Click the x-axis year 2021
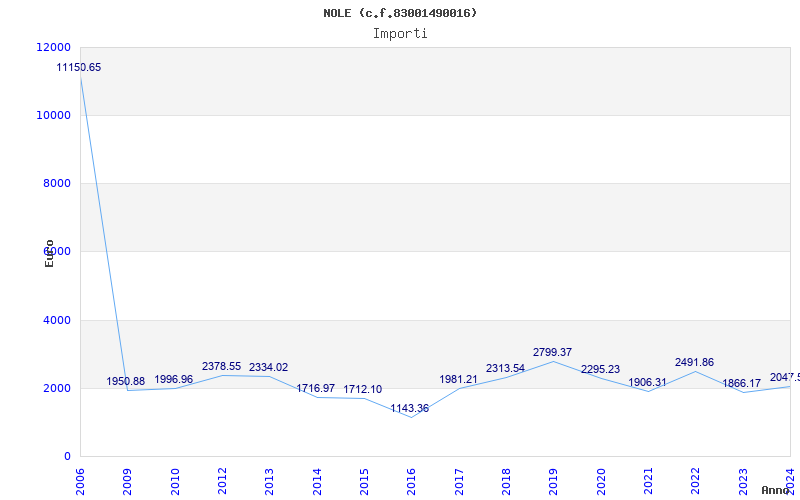This screenshot has height=500, width=800. [648, 482]
